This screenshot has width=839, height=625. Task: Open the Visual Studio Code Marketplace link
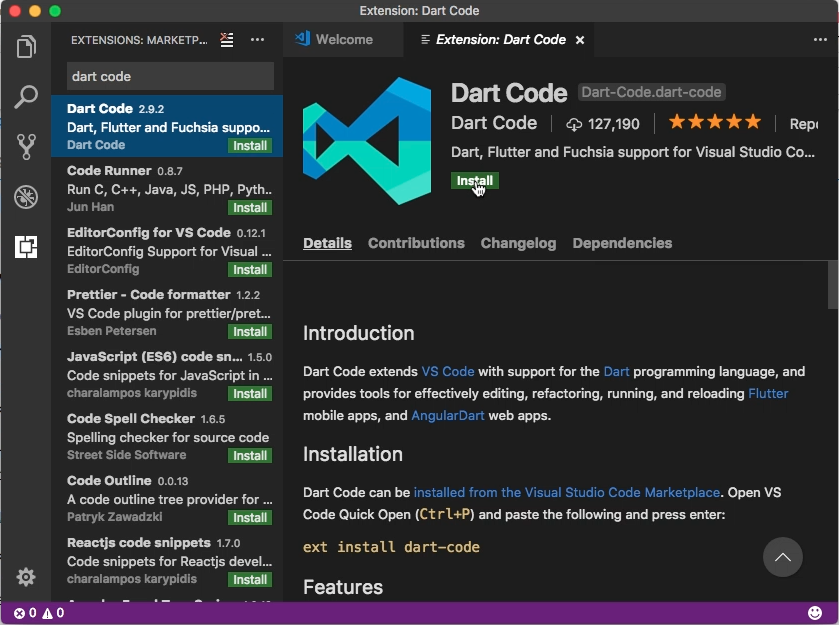pos(567,492)
